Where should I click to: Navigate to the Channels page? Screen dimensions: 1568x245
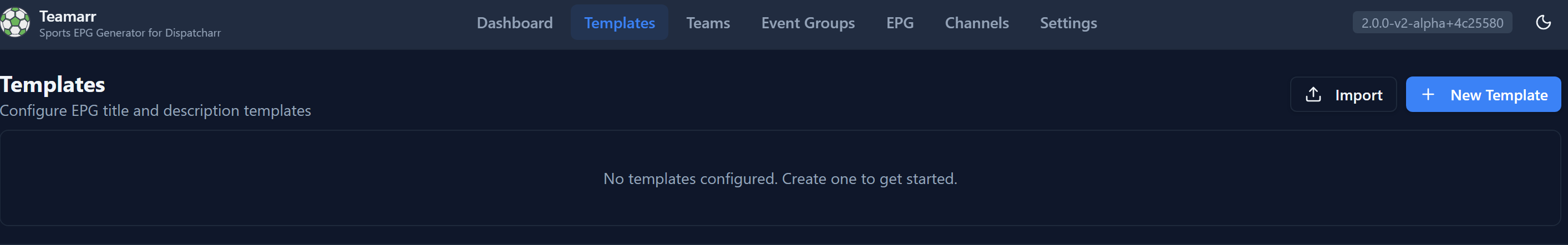point(976,23)
